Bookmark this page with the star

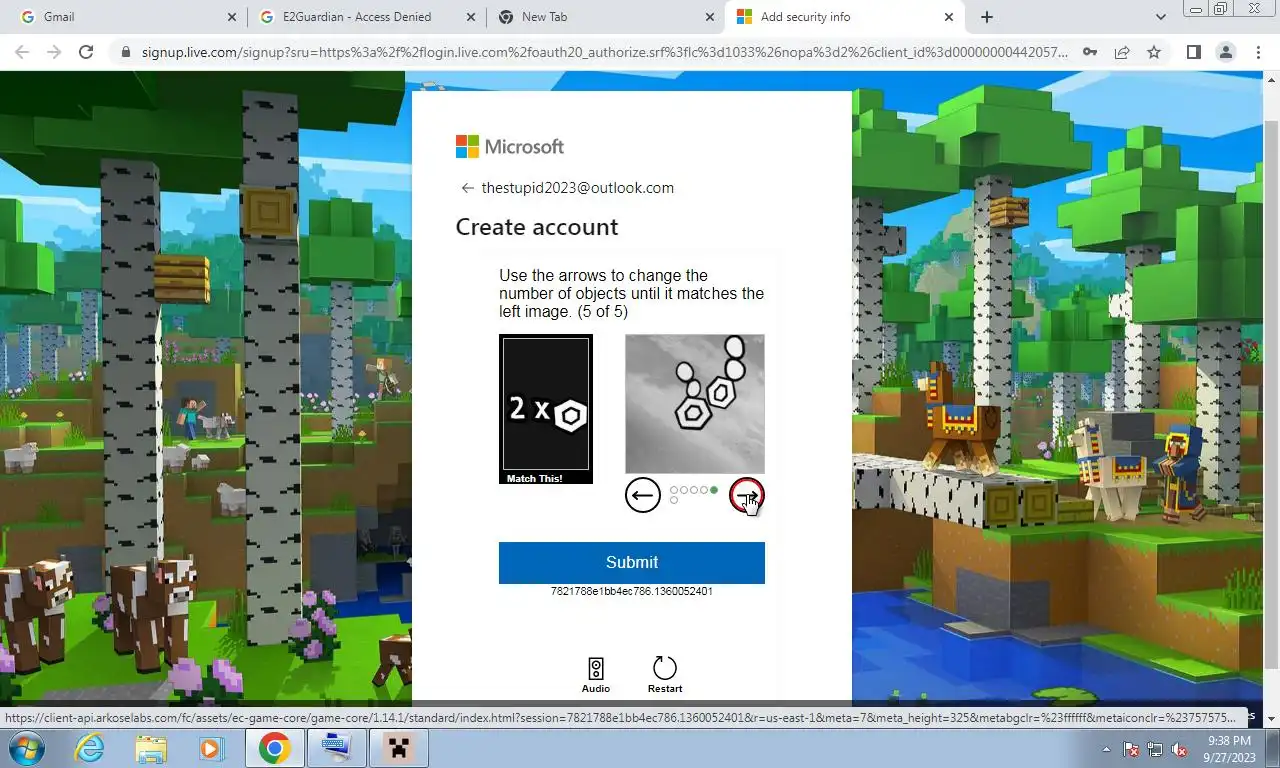click(1154, 52)
